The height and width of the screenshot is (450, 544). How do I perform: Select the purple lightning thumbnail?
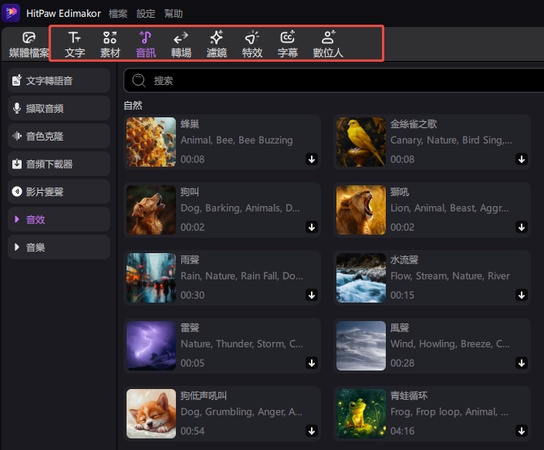(151, 346)
